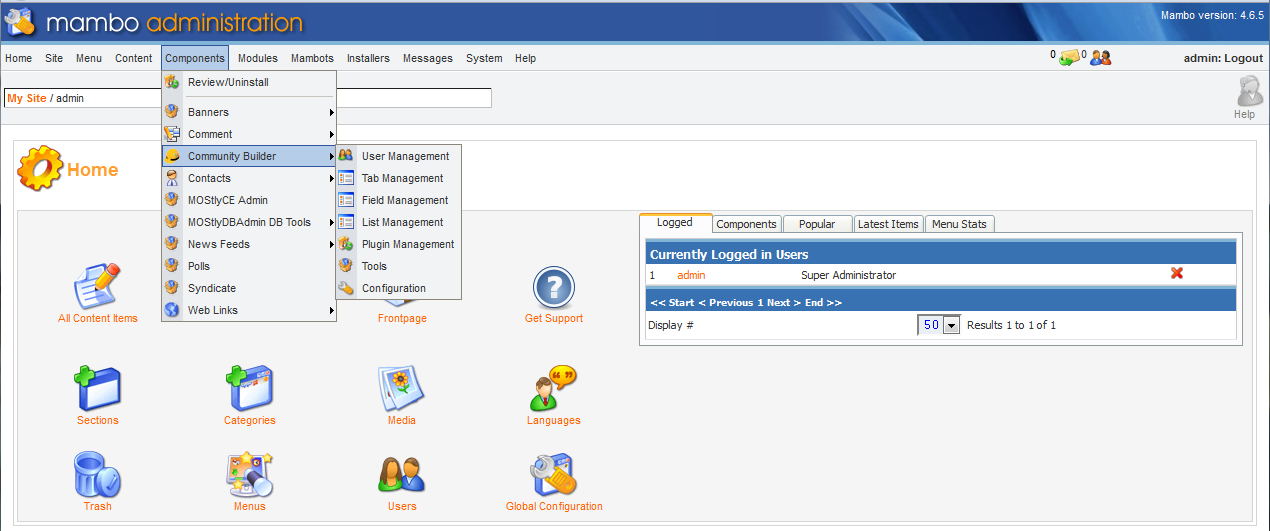Open the Components menu

tap(195, 58)
